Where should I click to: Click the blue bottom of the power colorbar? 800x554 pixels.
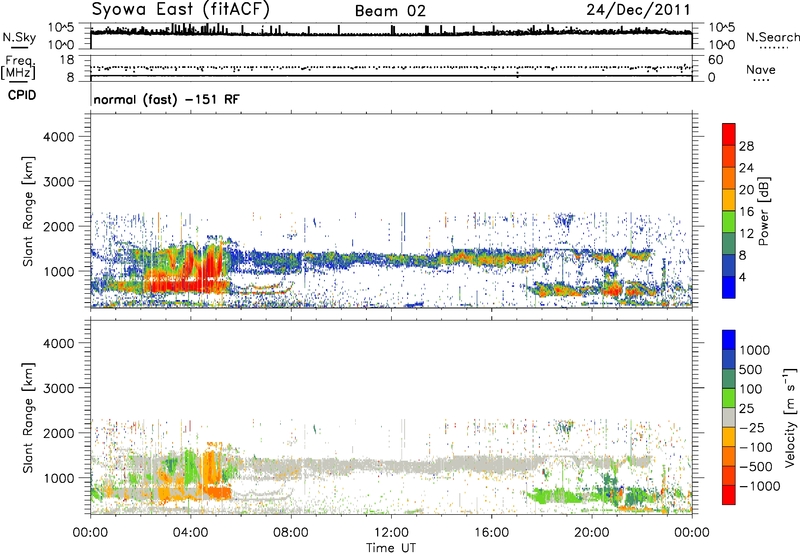point(729,287)
